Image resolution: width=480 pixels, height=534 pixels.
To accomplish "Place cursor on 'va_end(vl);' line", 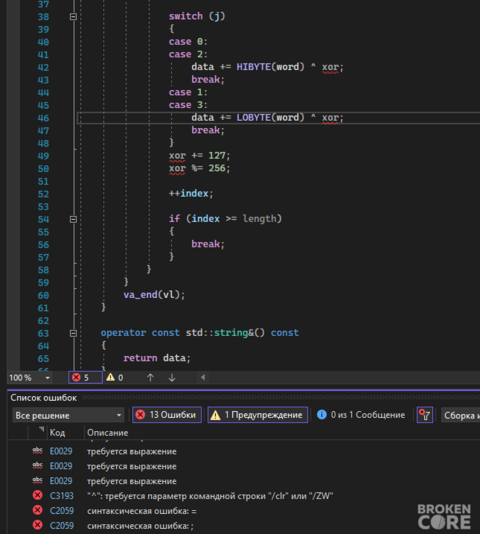I will point(154,295).
